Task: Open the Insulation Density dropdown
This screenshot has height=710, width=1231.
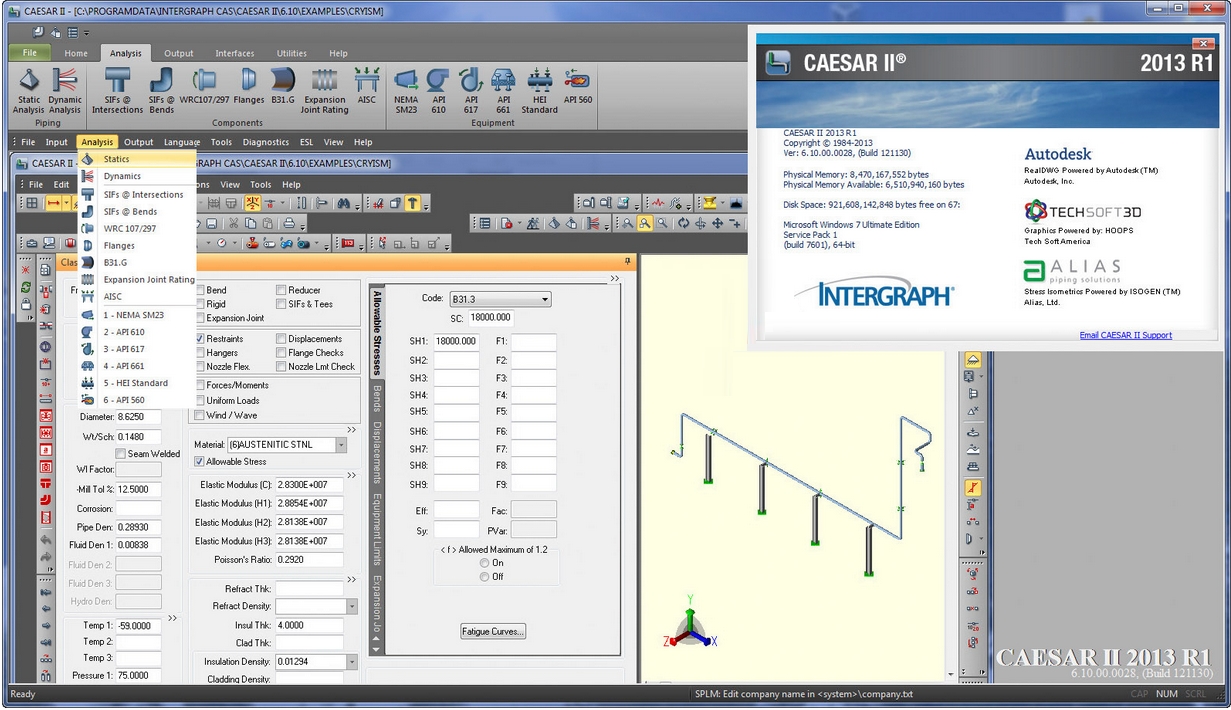Action: point(352,662)
